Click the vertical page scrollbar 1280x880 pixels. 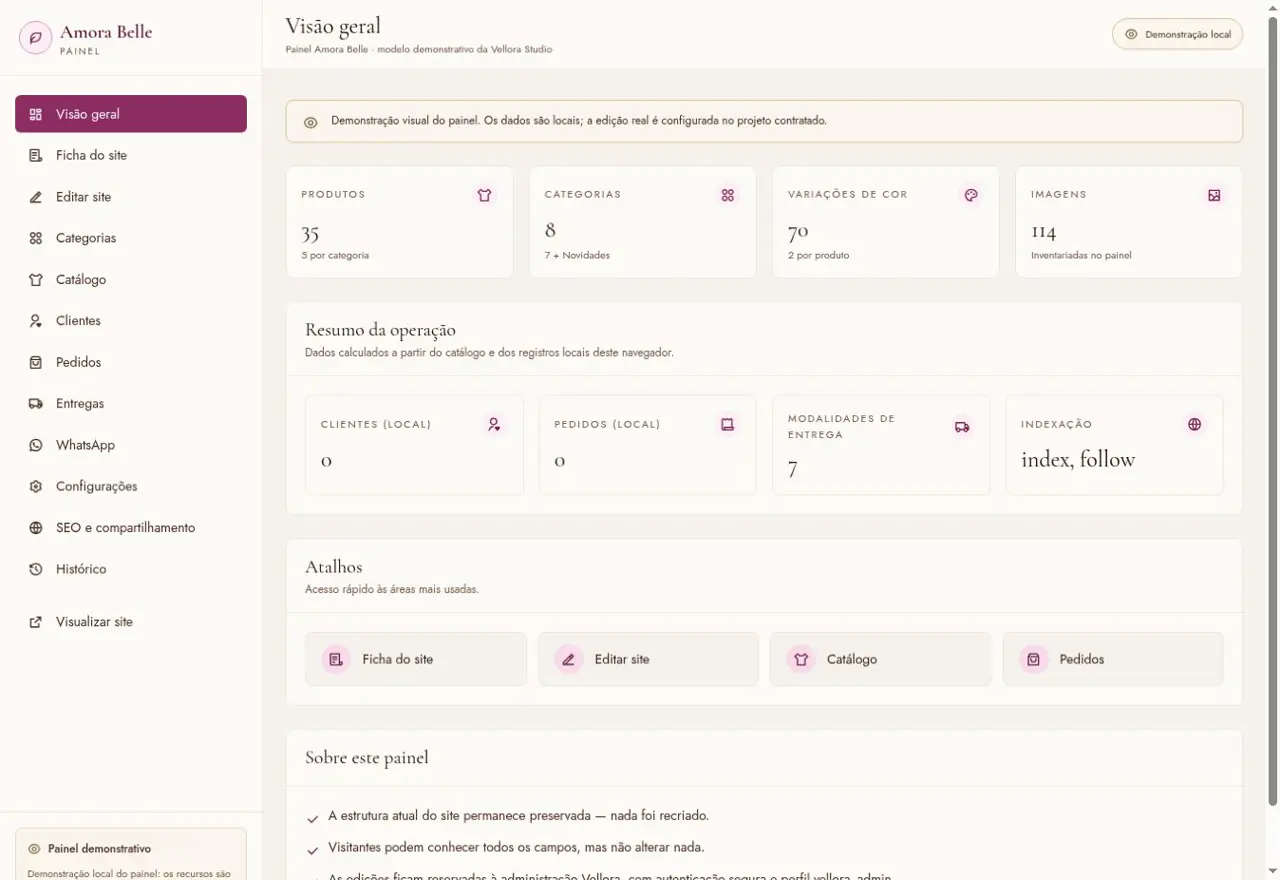[x=1272, y=411]
